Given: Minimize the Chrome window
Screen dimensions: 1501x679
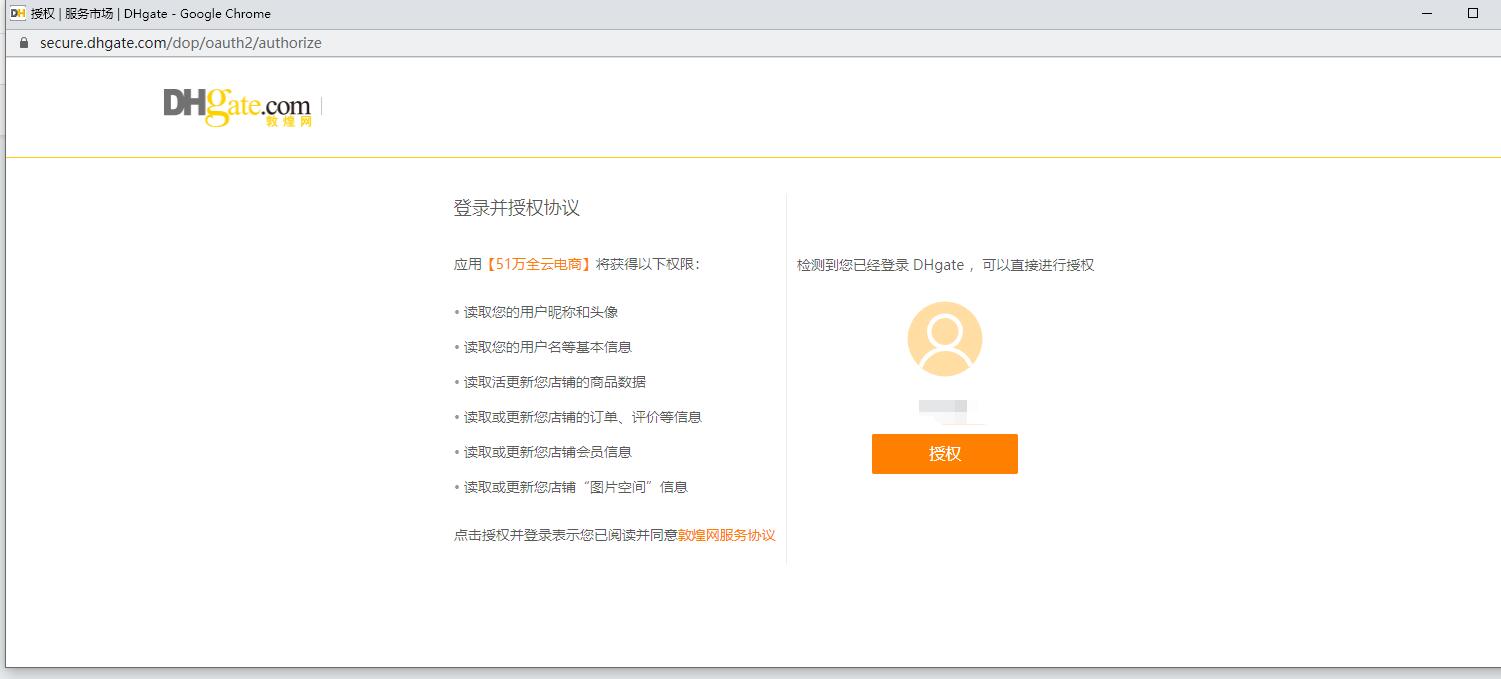Looking at the screenshot, I should click(x=1426, y=14).
